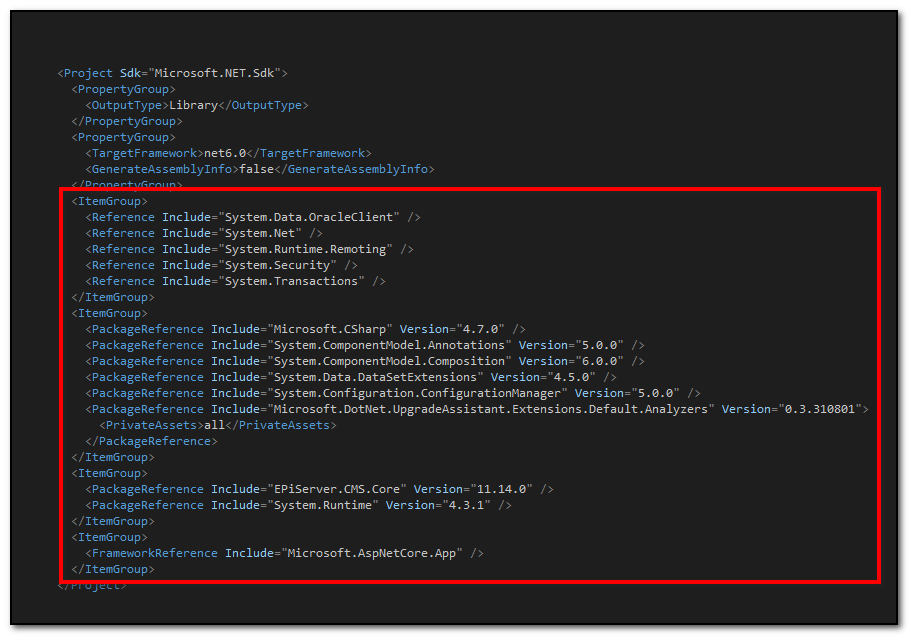Screen dimensions: 909x636
Task: Click the "System.Data.OracleClient" reference name
Action: pos(309,217)
